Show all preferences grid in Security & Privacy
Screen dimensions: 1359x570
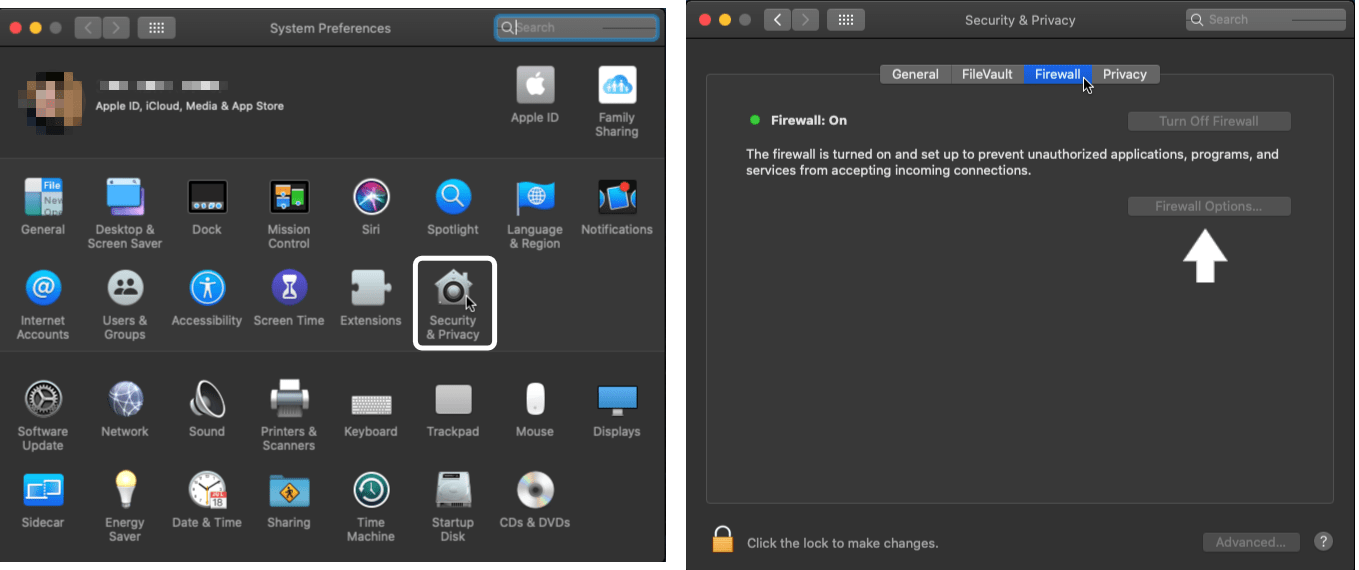point(845,19)
